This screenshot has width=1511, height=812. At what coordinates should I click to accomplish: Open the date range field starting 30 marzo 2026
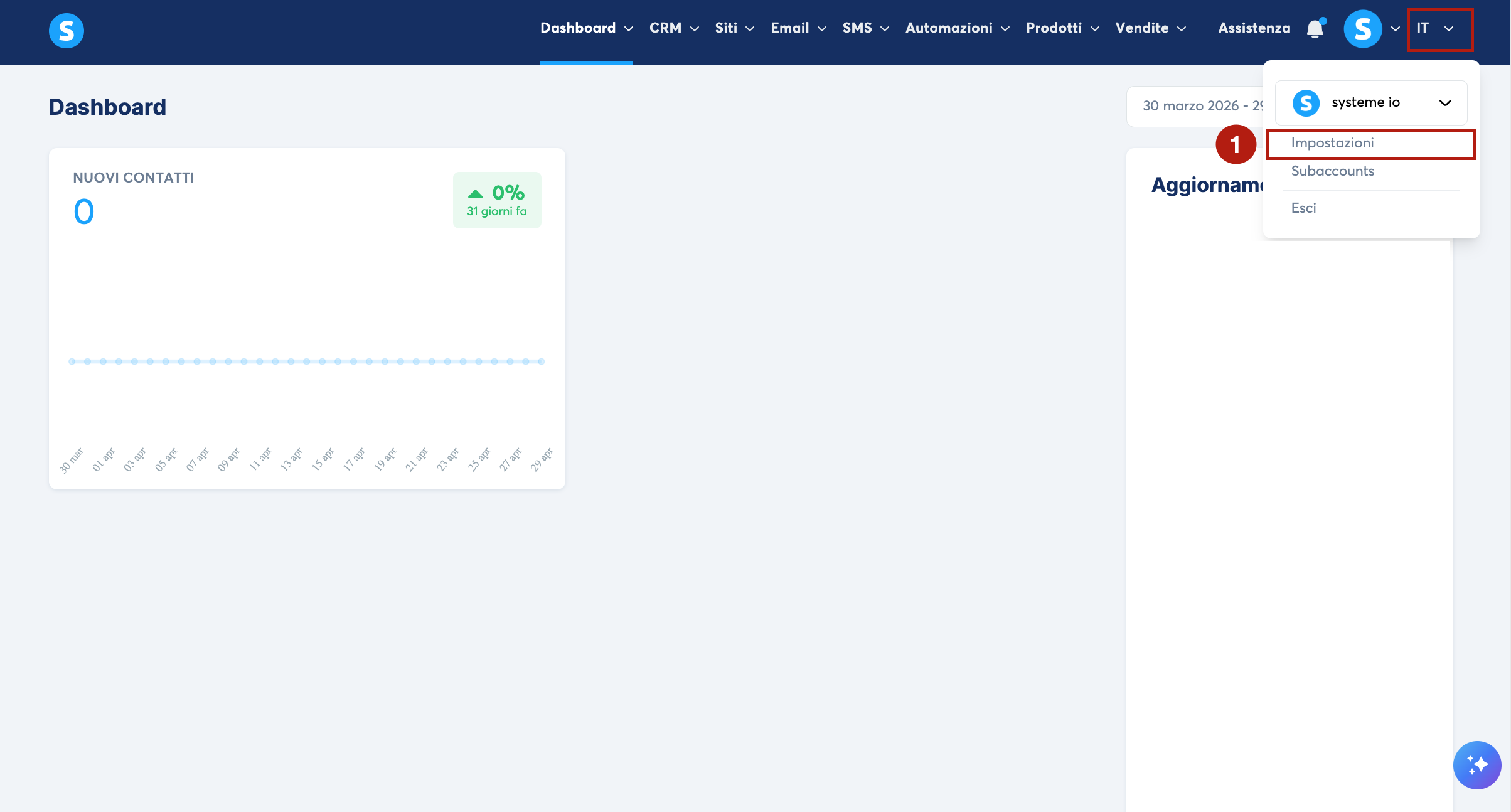(x=1195, y=106)
